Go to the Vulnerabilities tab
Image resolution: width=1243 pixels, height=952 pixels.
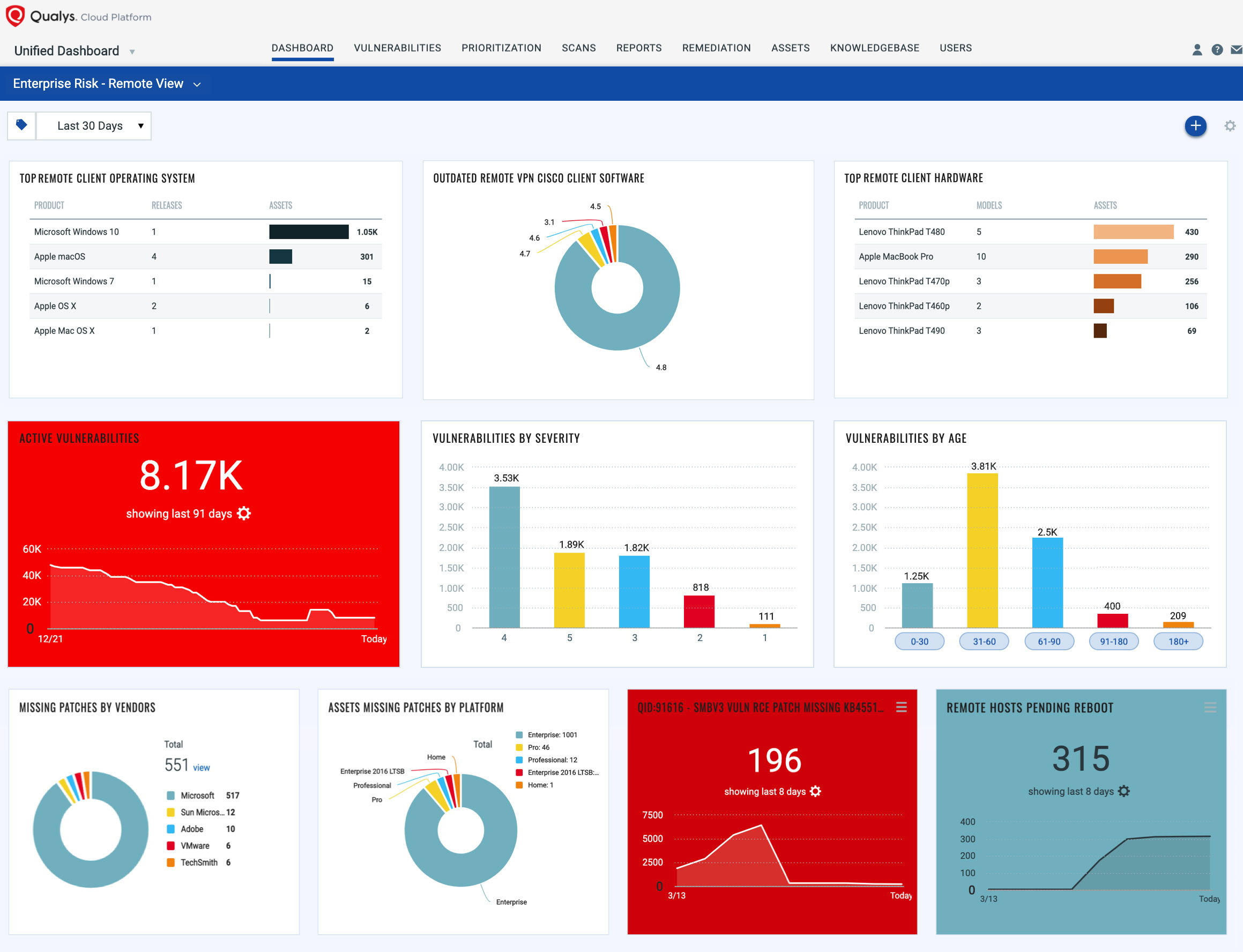(x=397, y=48)
